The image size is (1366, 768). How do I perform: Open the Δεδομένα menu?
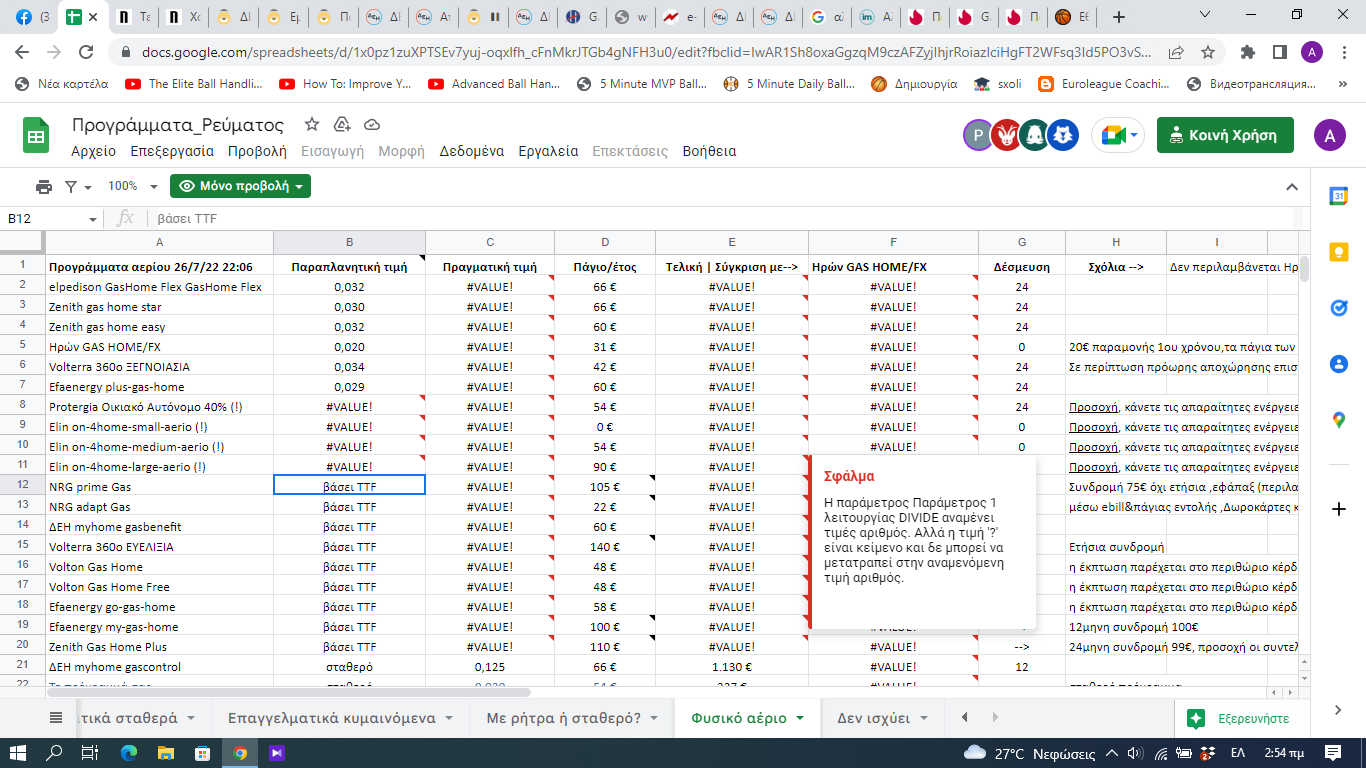[x=472, y=151]
